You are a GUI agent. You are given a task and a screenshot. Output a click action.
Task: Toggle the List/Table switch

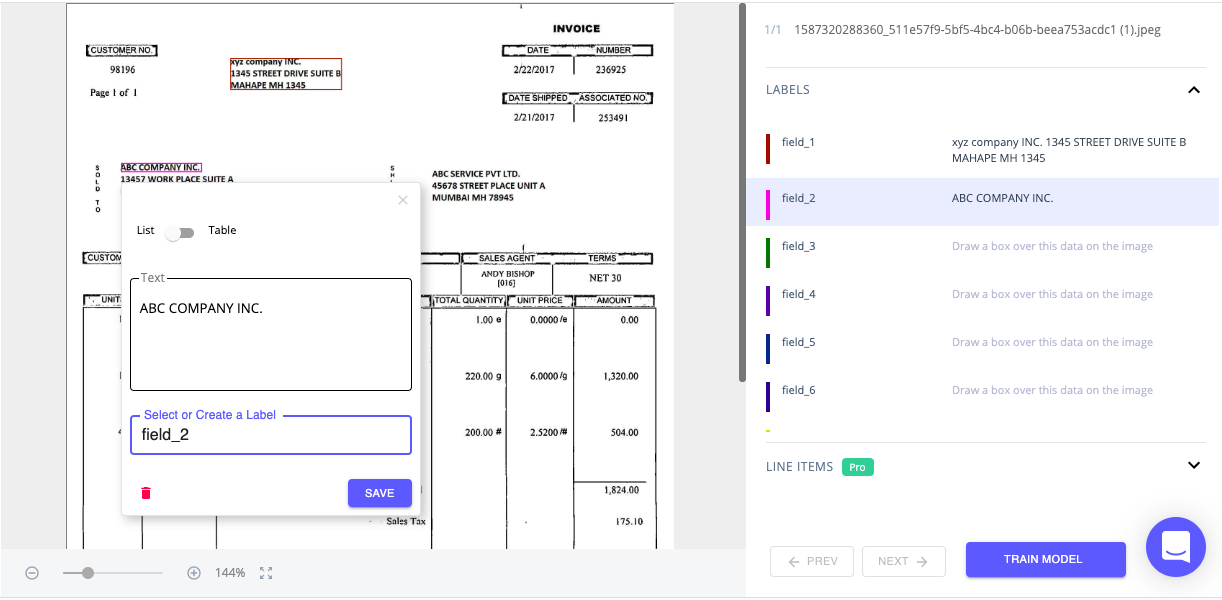coord(180,232)
